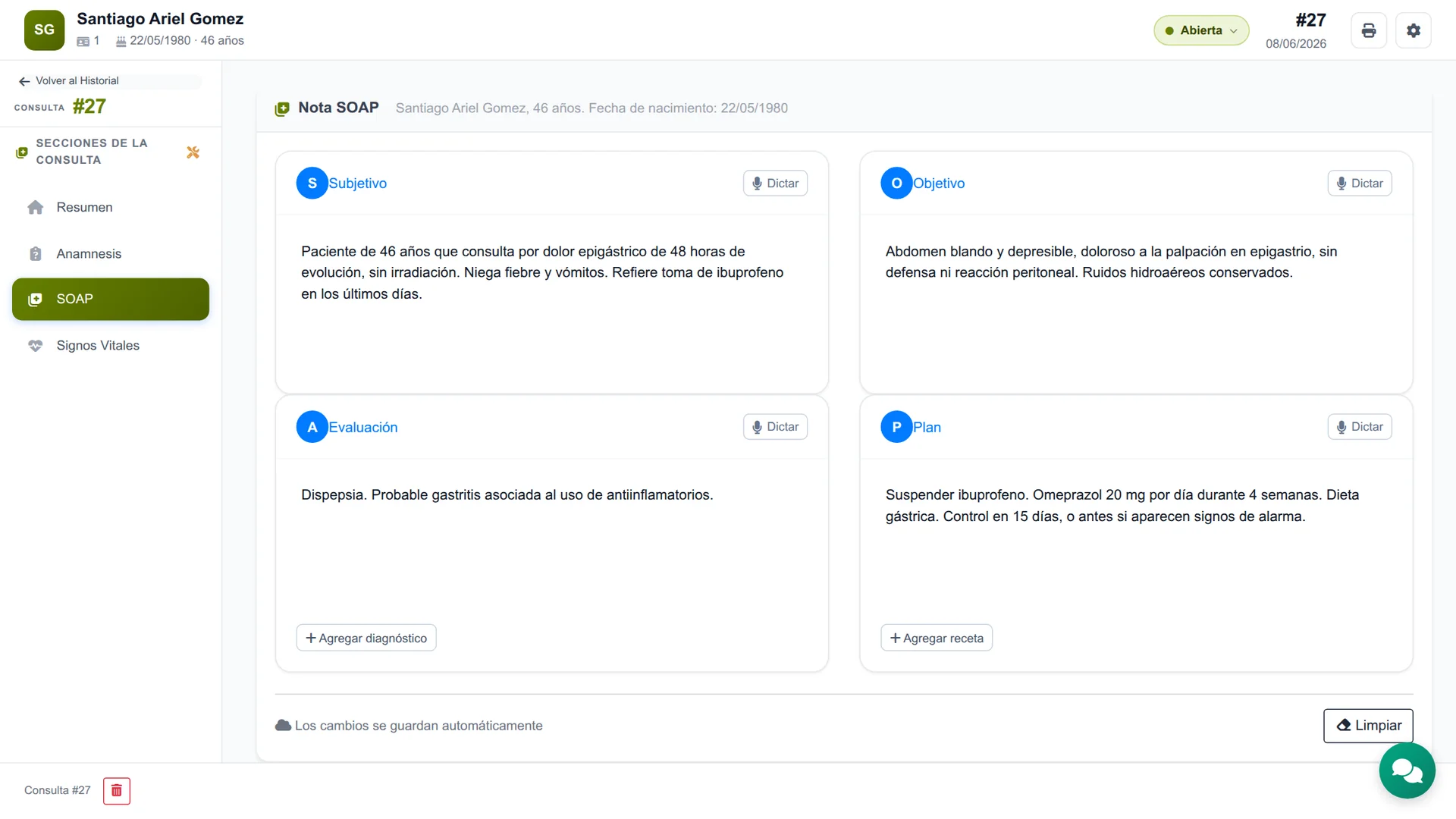Expand the Abierta status dropdown
This screenshot has width=1456, height=819.
click(x=1201, y=30)
